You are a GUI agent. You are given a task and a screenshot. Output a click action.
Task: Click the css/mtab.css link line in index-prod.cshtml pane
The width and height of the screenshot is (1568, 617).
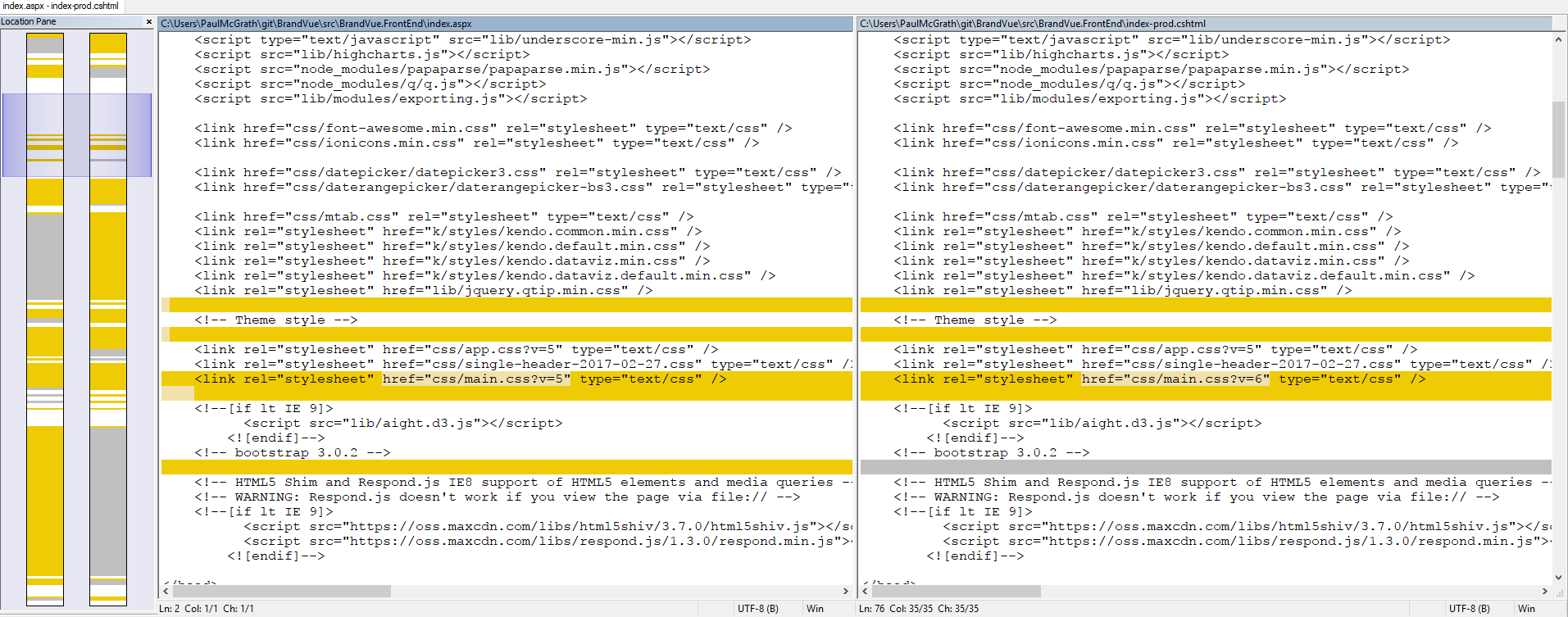click(x=1143, y=216)
